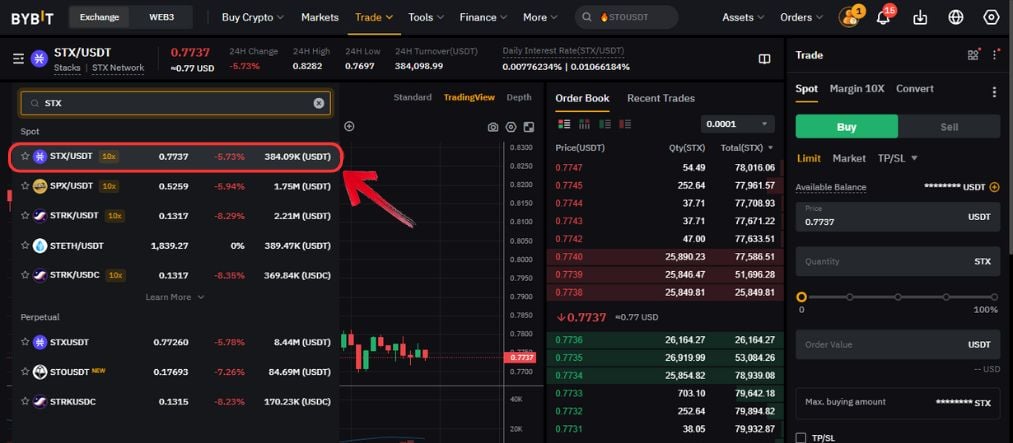Open the 0.0001 price precision dropdown

coord(737,124)
